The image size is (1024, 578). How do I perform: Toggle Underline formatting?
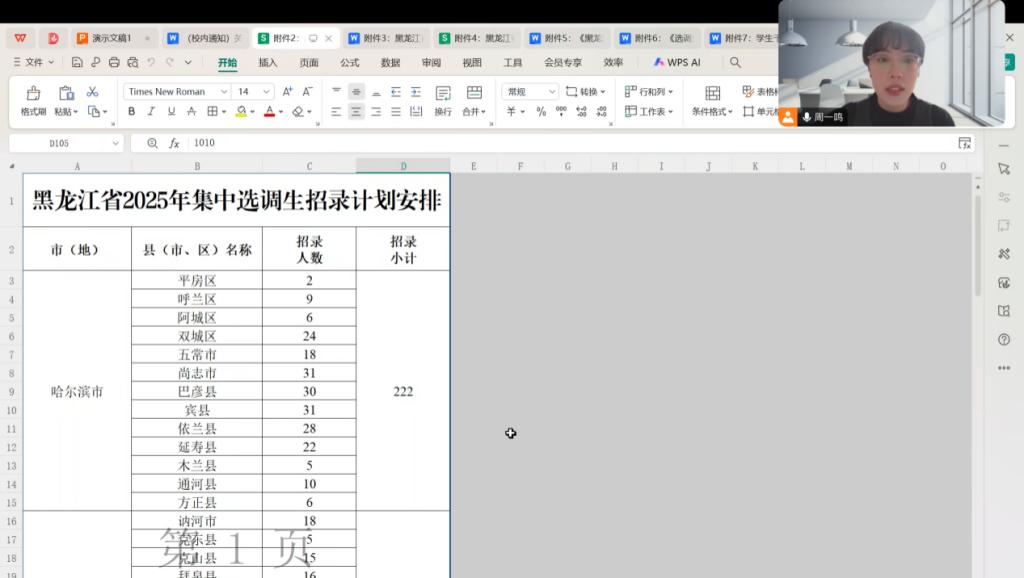(x=171, y=112)
